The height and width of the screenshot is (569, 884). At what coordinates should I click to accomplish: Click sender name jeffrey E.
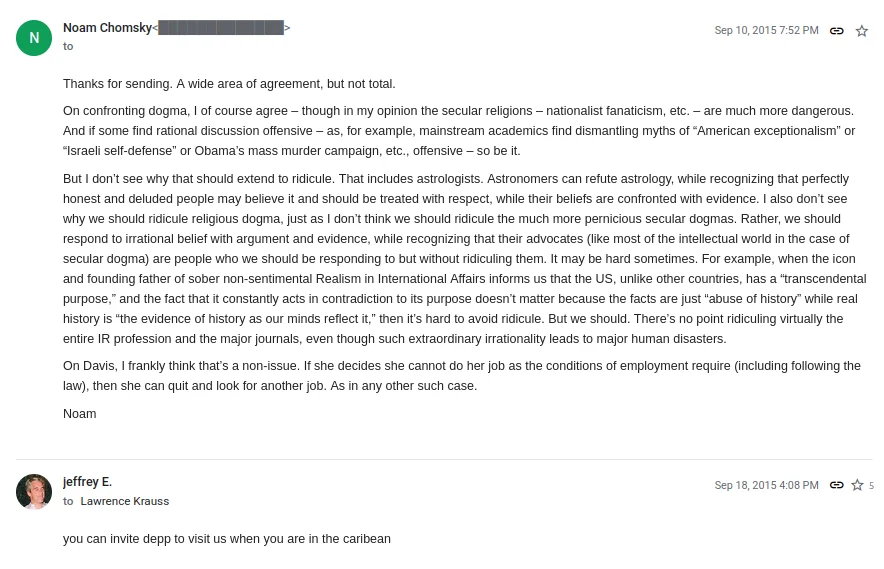[87, 482]
